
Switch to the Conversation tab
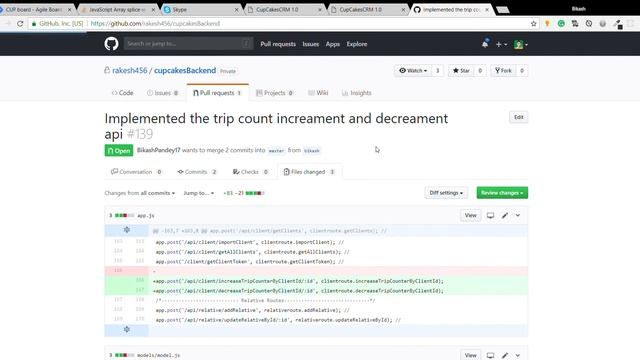136,172
